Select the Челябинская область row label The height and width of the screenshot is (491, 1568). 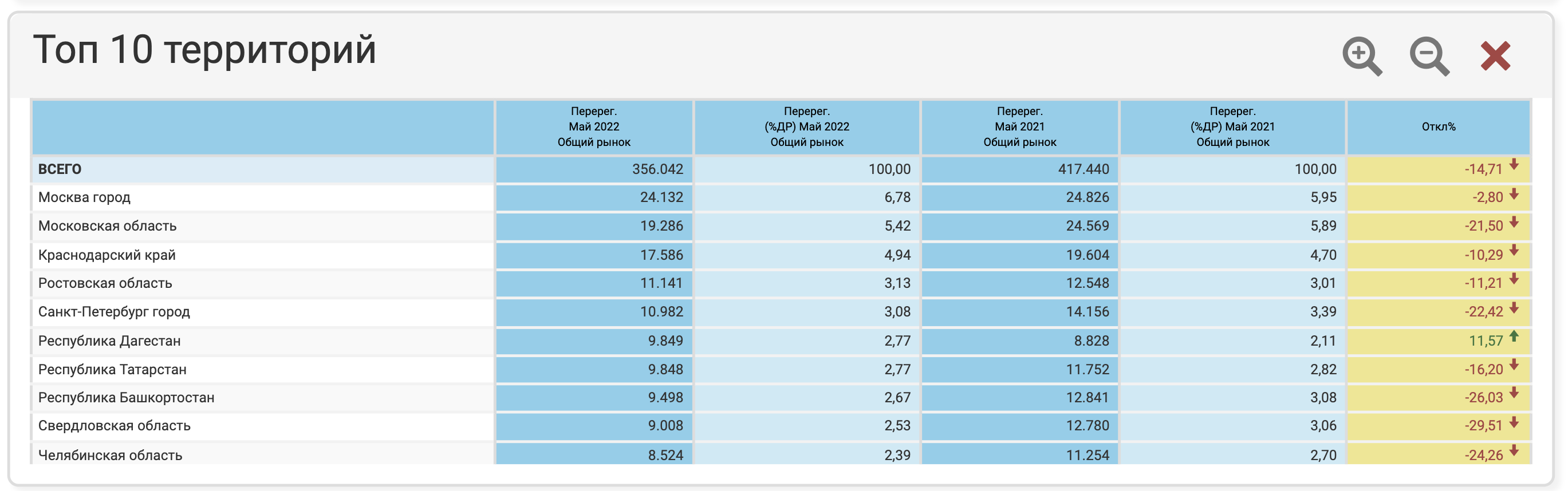(110, 454)
